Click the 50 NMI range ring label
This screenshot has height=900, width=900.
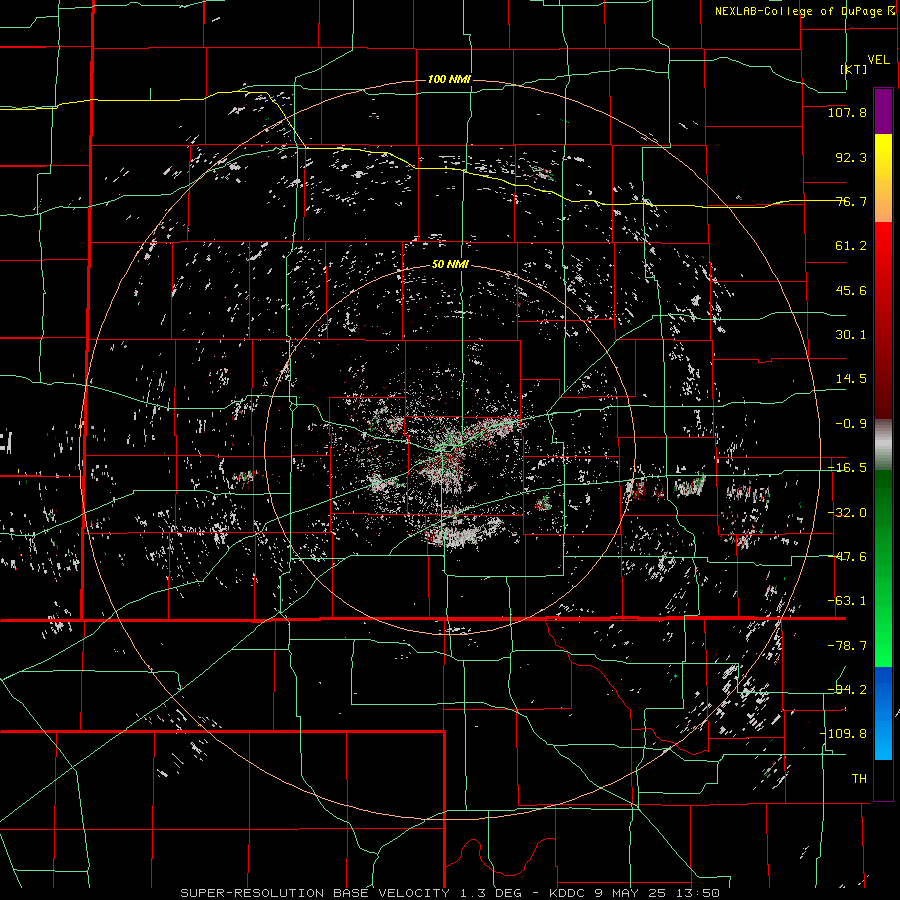[450, 265]
